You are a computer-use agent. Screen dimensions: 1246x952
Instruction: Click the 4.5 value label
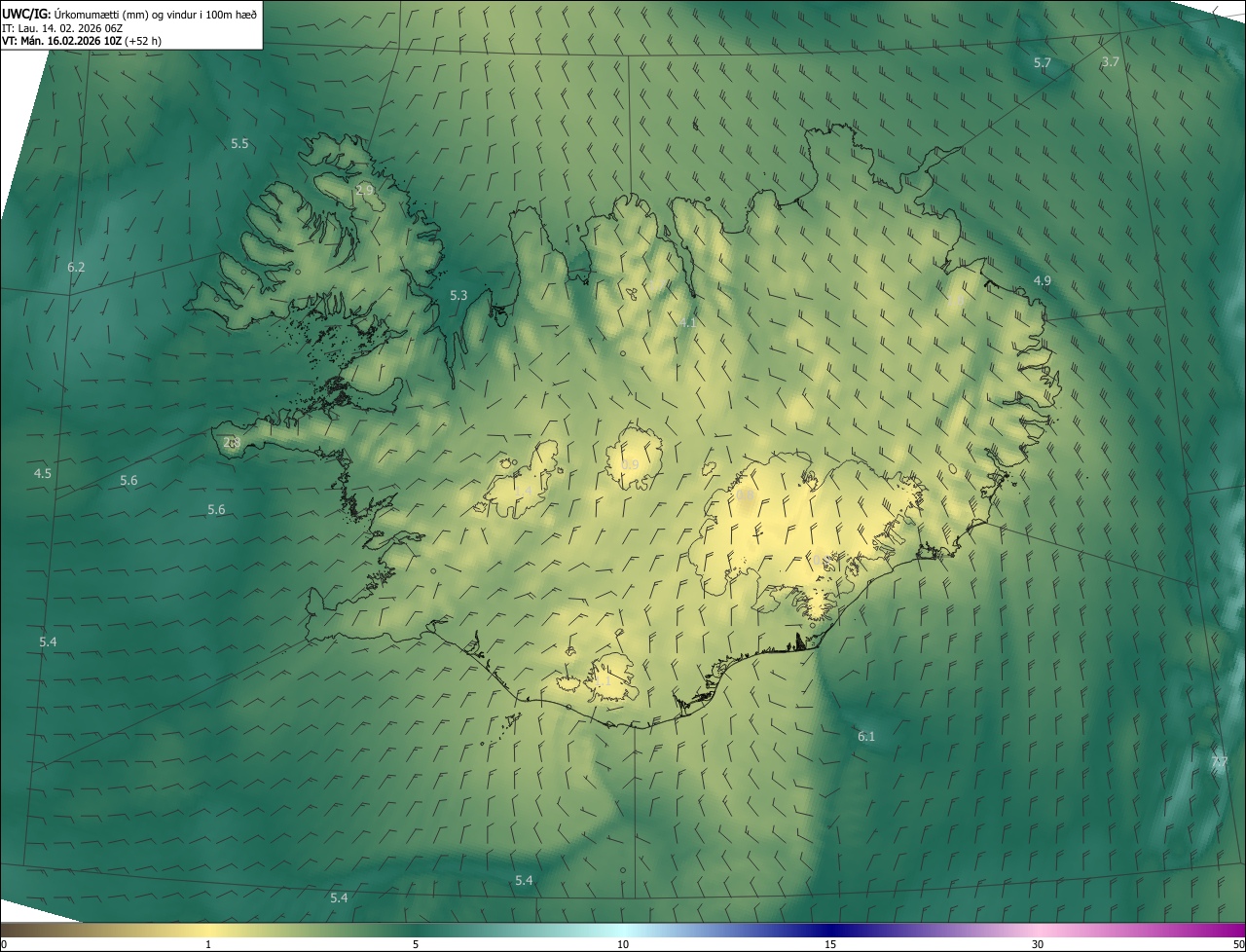click(x=43, y=473)
